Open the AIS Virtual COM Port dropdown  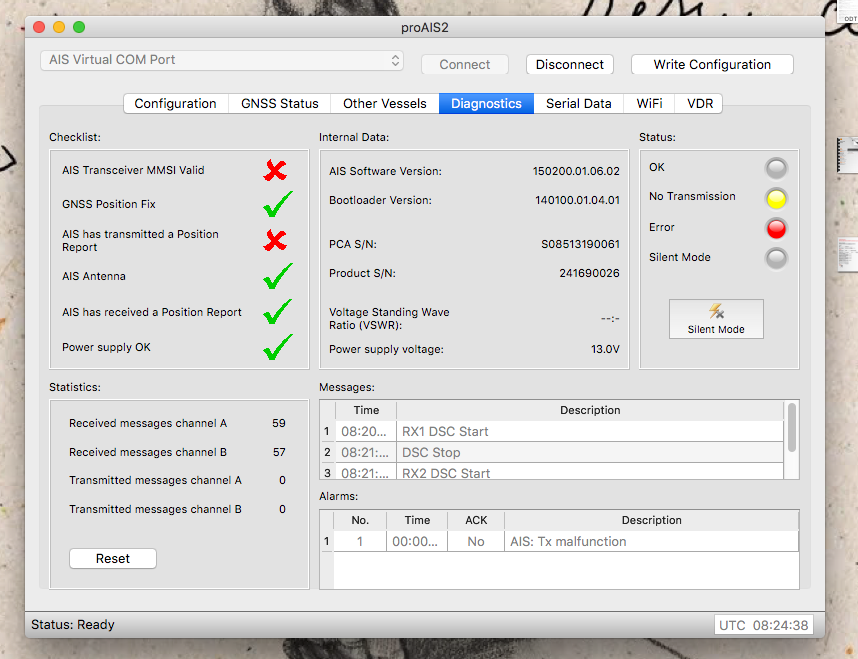click(222, 60)
